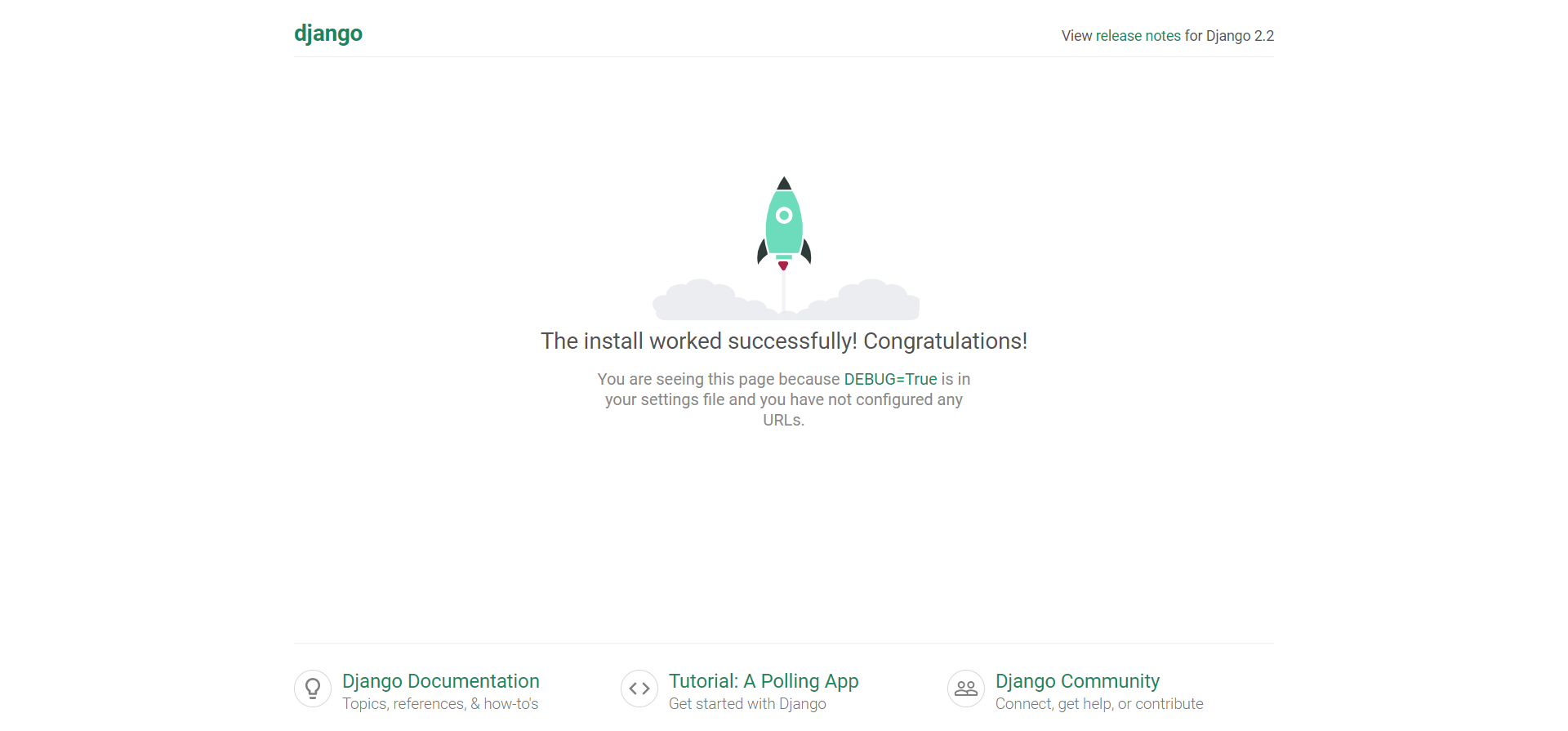
Task: Open the release notes link
Action: tap(1138, 36)
